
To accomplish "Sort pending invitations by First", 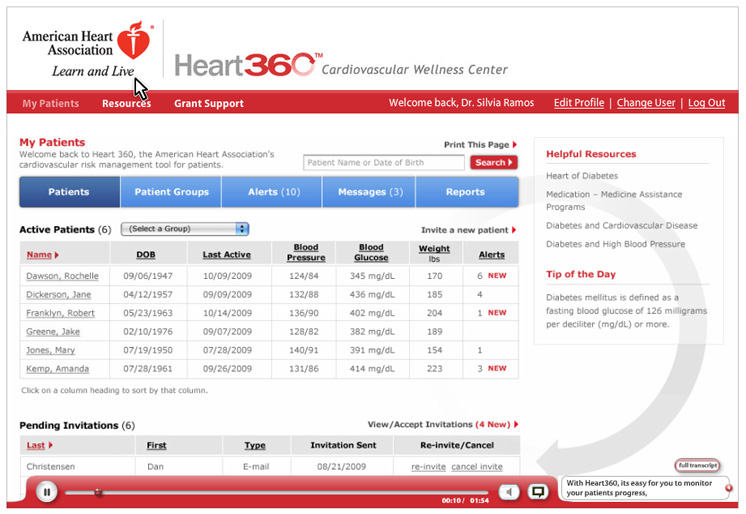I will (x=156, y=445).
